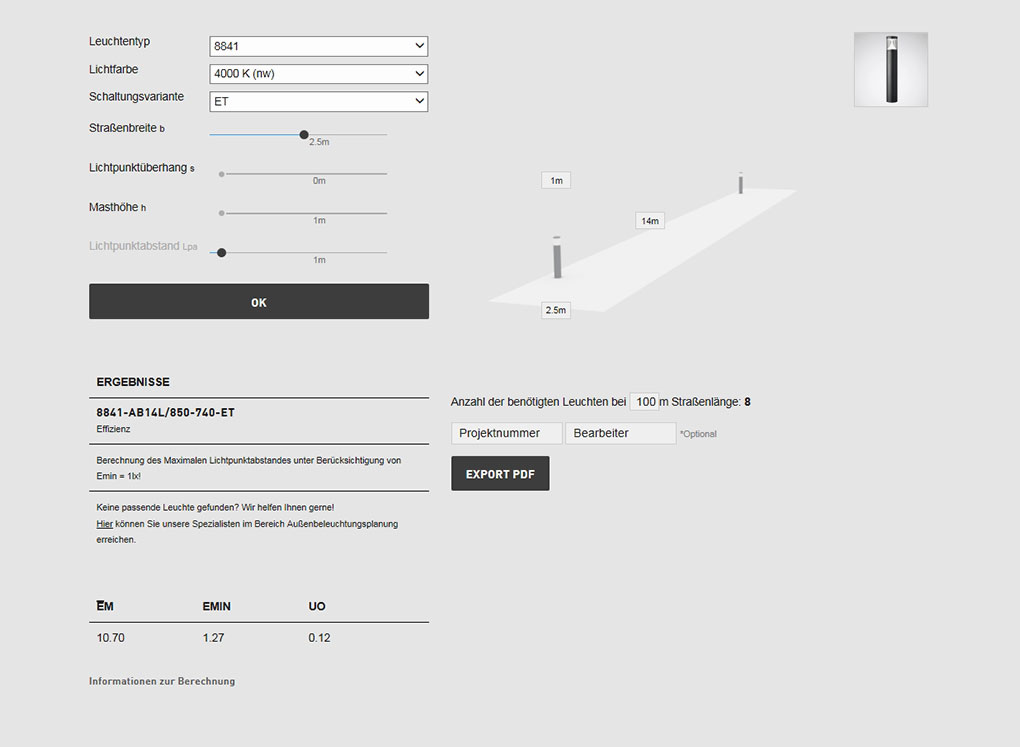The height and width of the screenshot is (747, 1020).
Task: Expand the Lichtfarbe dropdown set to 4000 K
Action: click(318, 74)
